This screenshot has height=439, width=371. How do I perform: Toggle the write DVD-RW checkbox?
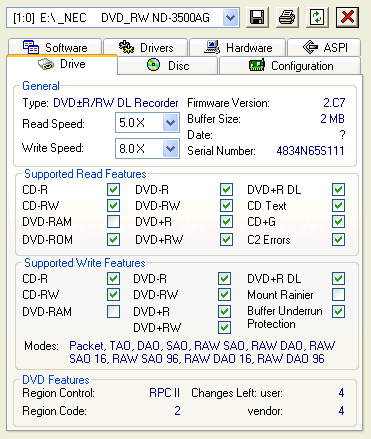(x=224, y=294)
